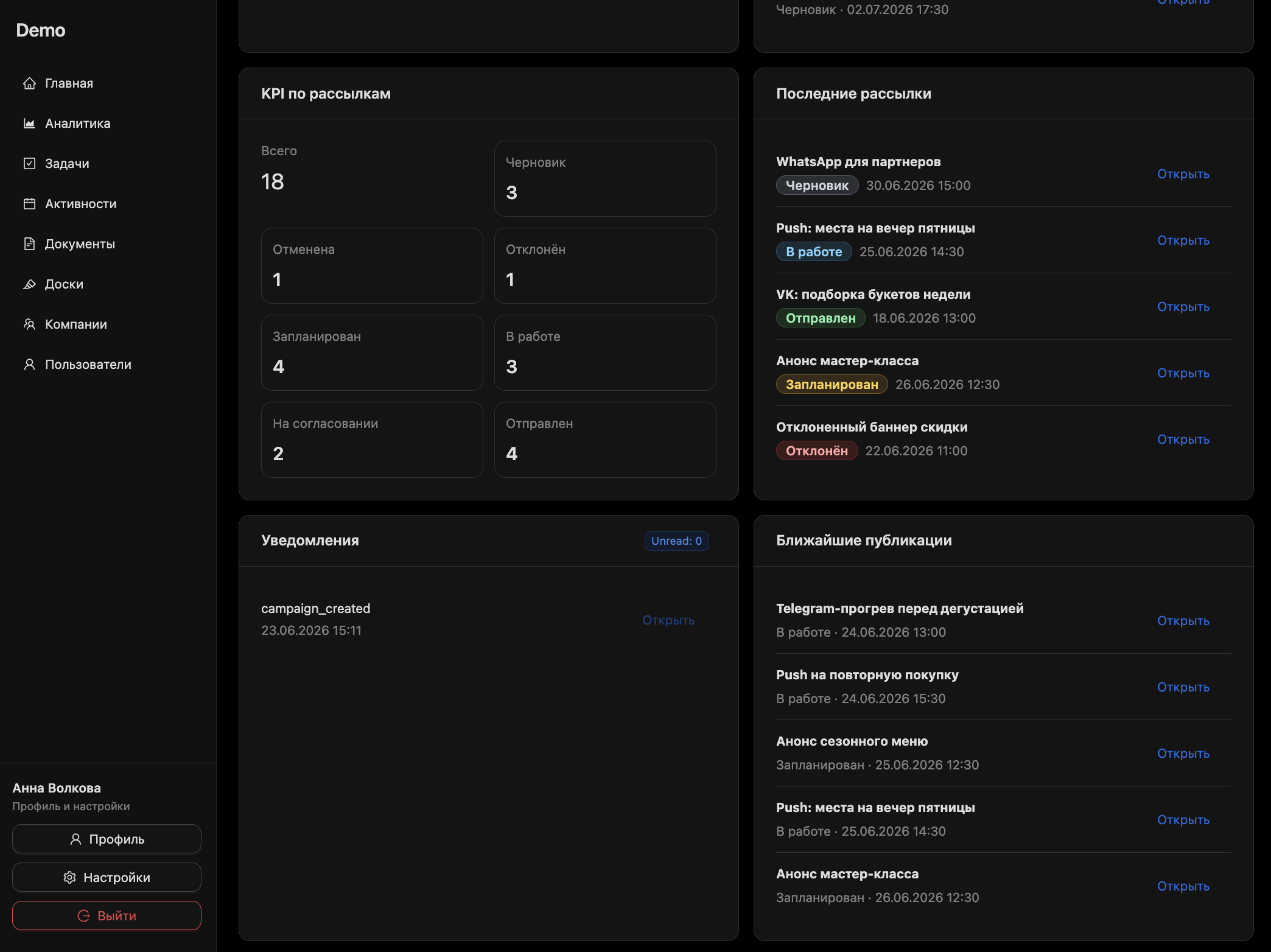The height and width of the screenshot is (952, 1271).
Task: Click the Черновик status badge
Action: tap(817, 186)
